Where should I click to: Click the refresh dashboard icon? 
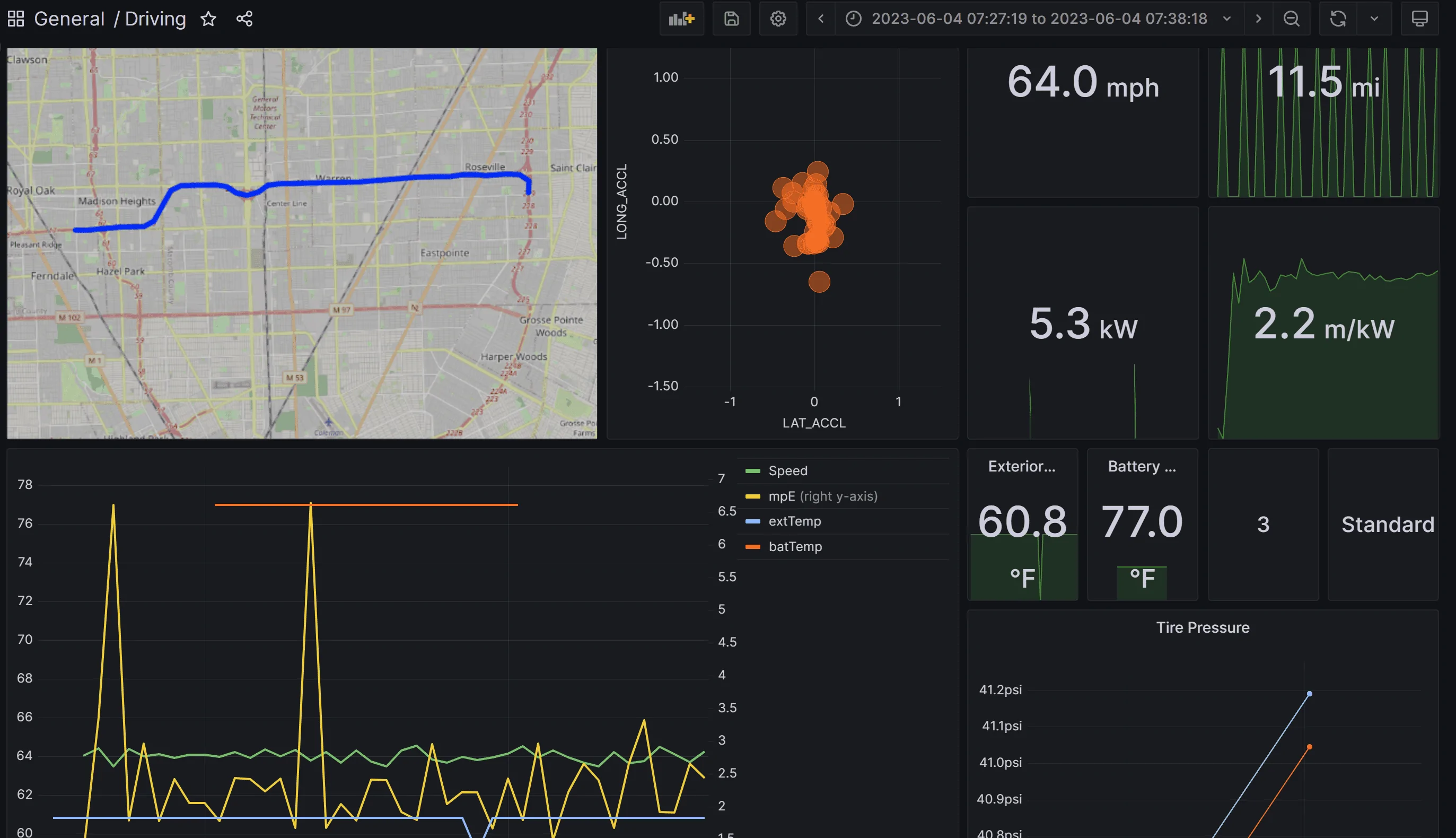click(x=1338, y=19)
